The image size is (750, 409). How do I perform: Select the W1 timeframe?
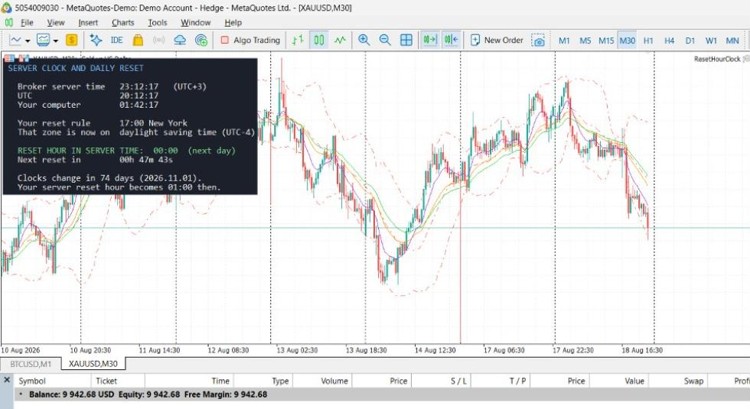711,41
